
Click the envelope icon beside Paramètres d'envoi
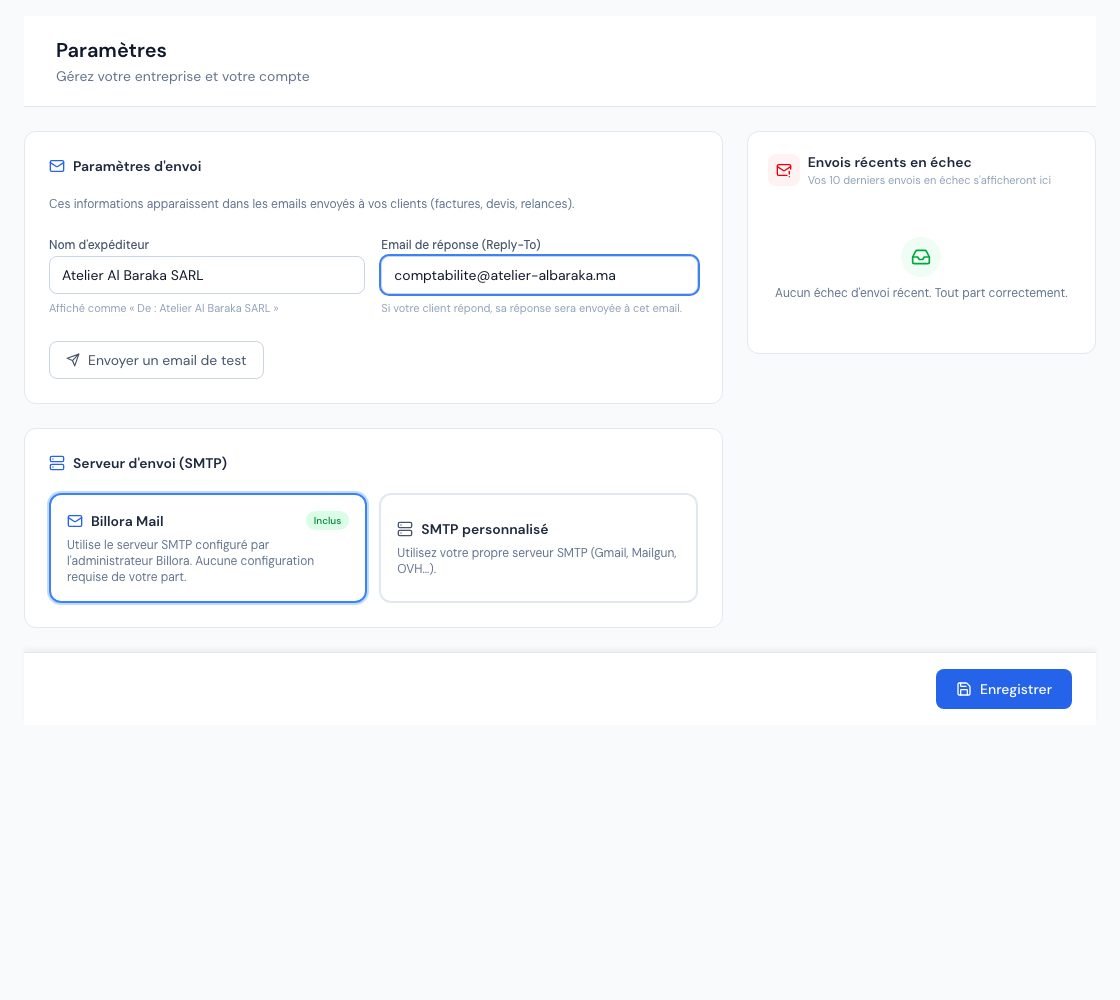tap(57, 166)
